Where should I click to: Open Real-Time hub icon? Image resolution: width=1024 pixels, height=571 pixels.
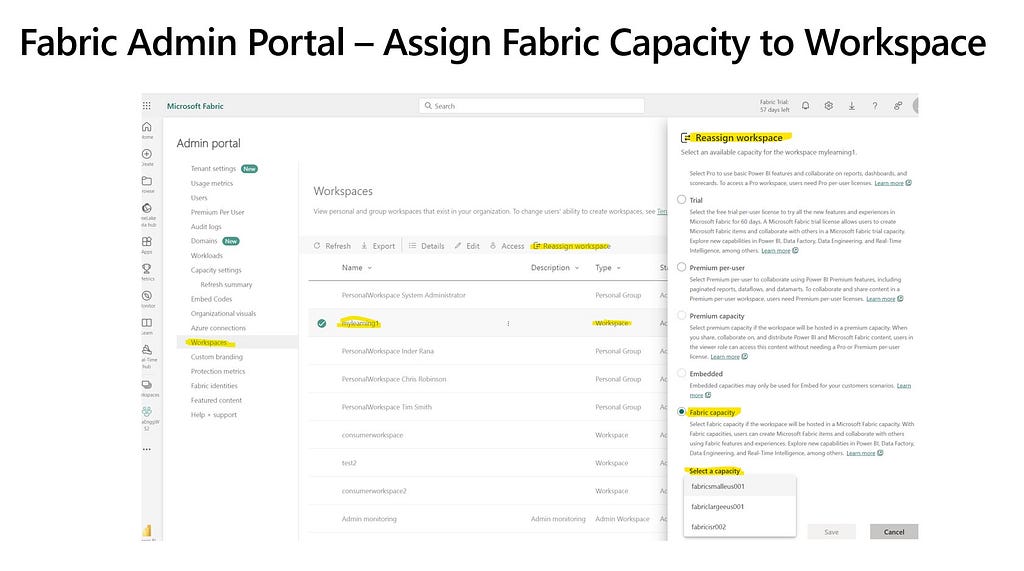[x=147, y=350]
